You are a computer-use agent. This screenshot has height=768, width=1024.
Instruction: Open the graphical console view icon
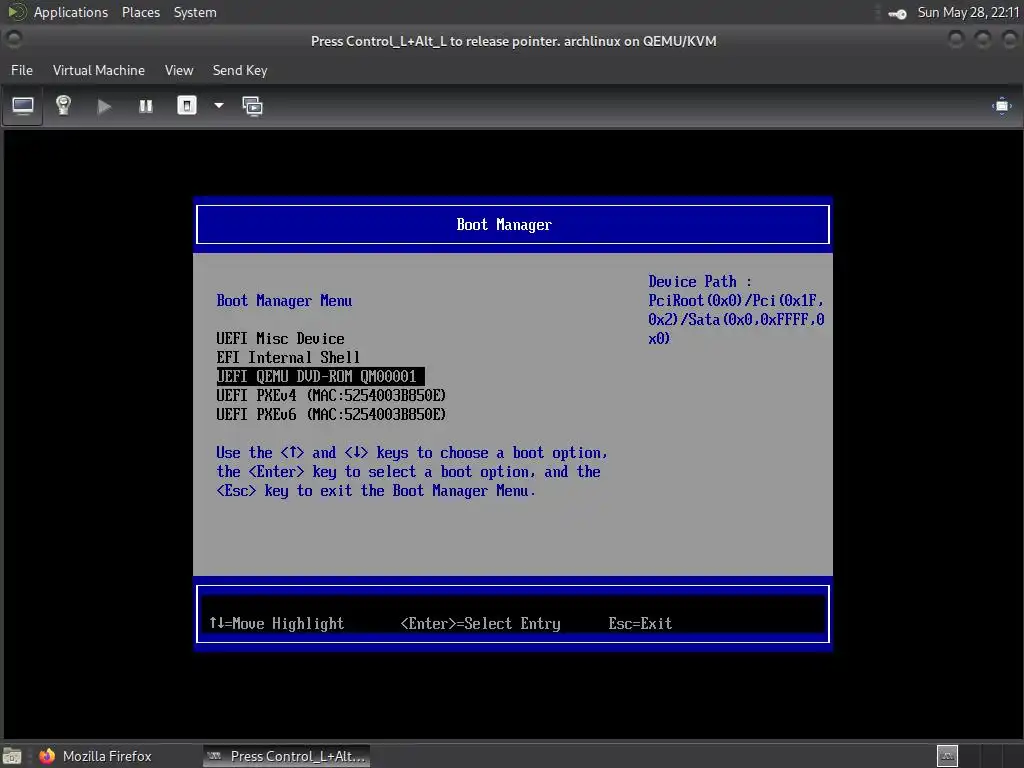23,106
